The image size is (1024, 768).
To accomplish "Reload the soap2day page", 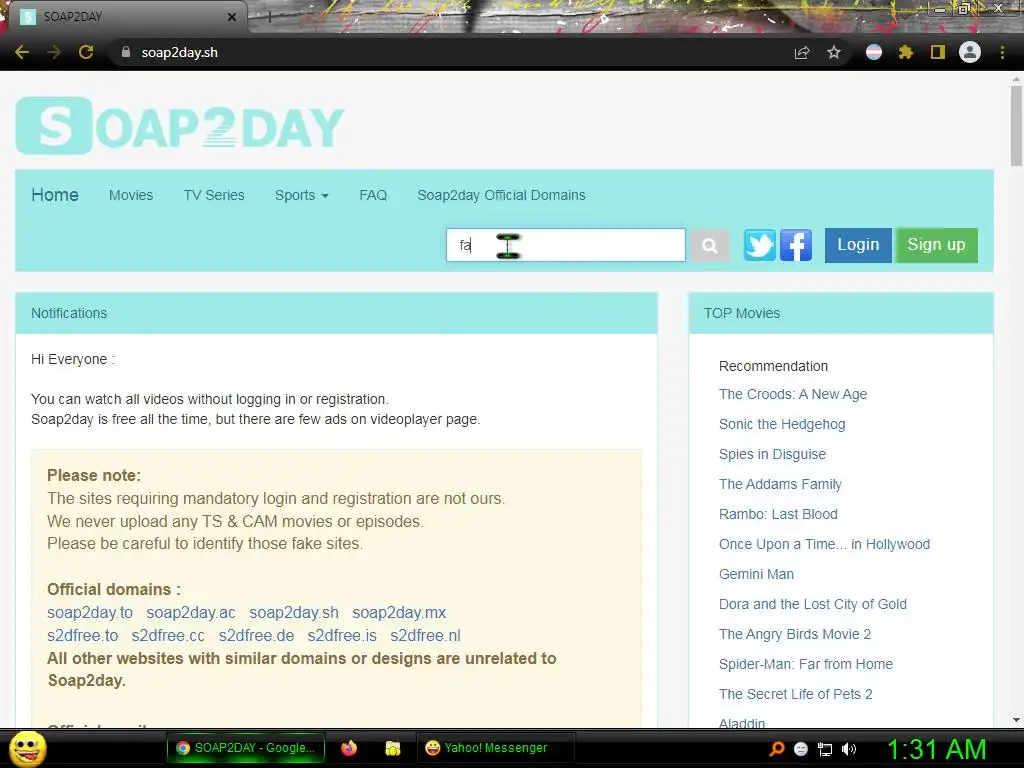I will coord(86,52).
